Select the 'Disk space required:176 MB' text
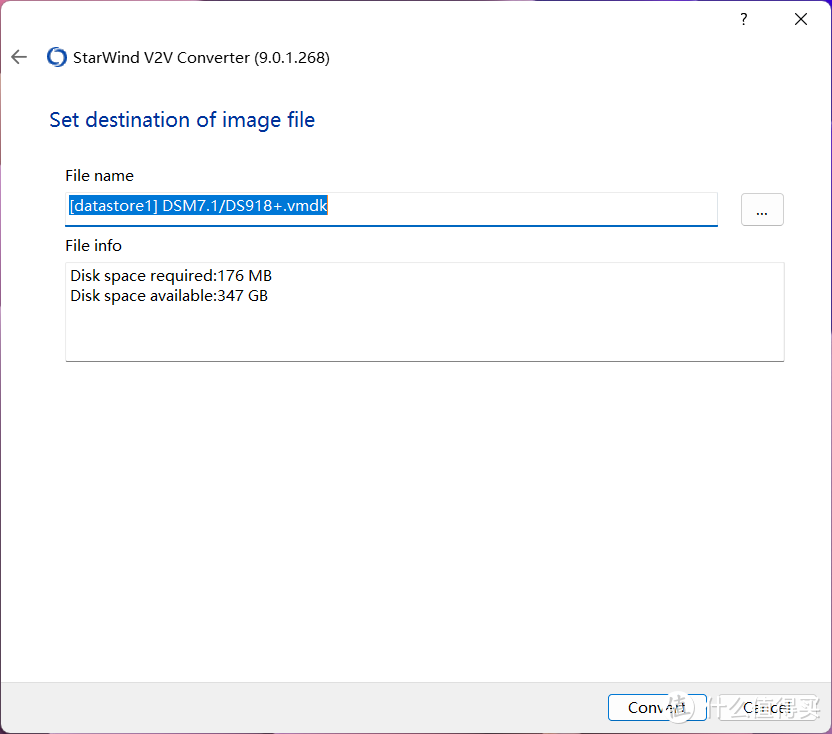This screenshot has width=832, height=734. point(171,276)
